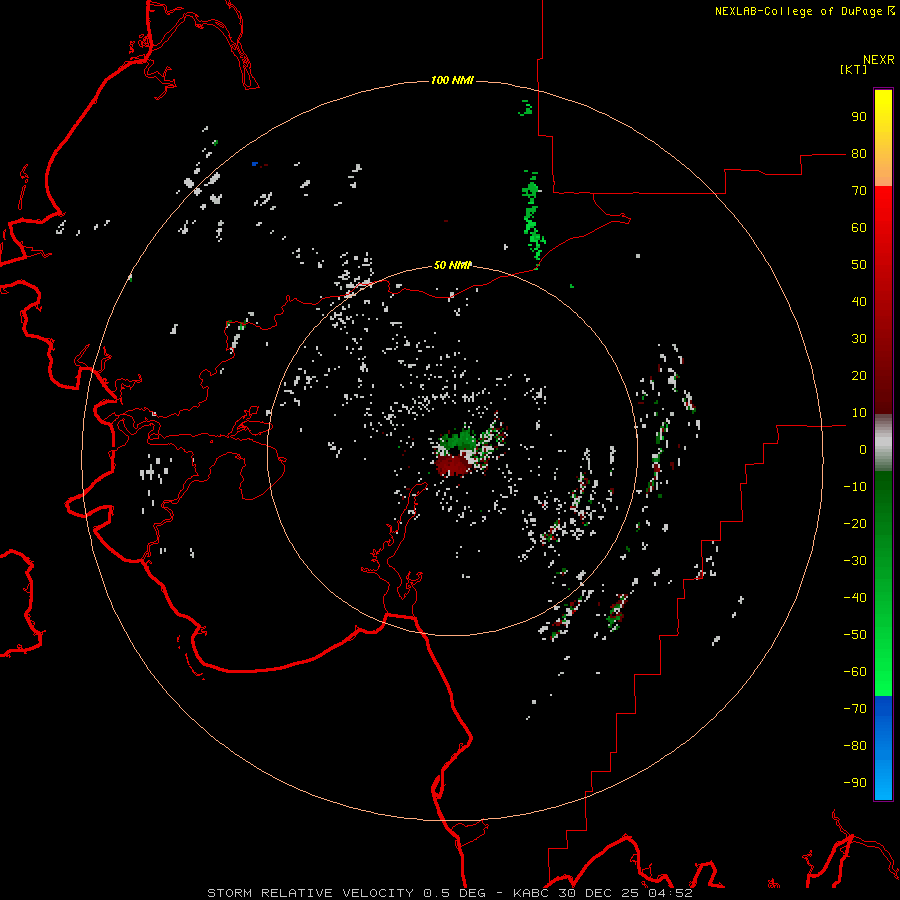Click the blue bottom band of color bar
The width and height of the screenshot is (900, 900).
coord(883,748)
